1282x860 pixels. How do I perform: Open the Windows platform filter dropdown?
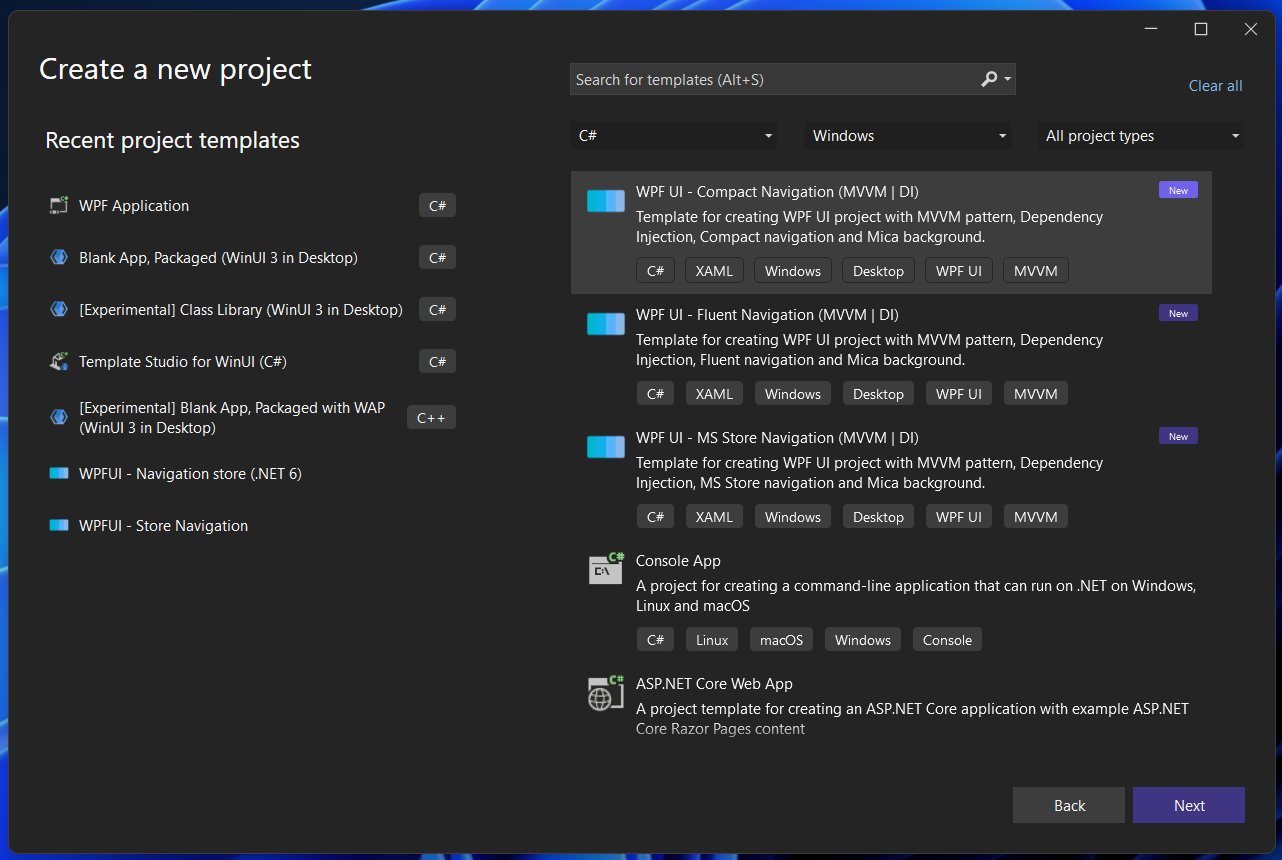[906, 135]
